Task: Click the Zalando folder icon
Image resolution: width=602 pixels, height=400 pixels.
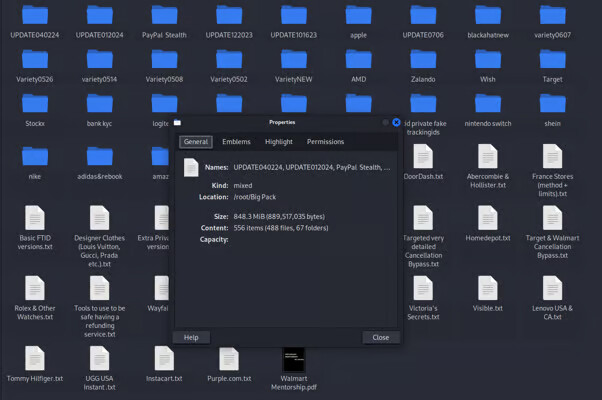Action: coord(423,60)
